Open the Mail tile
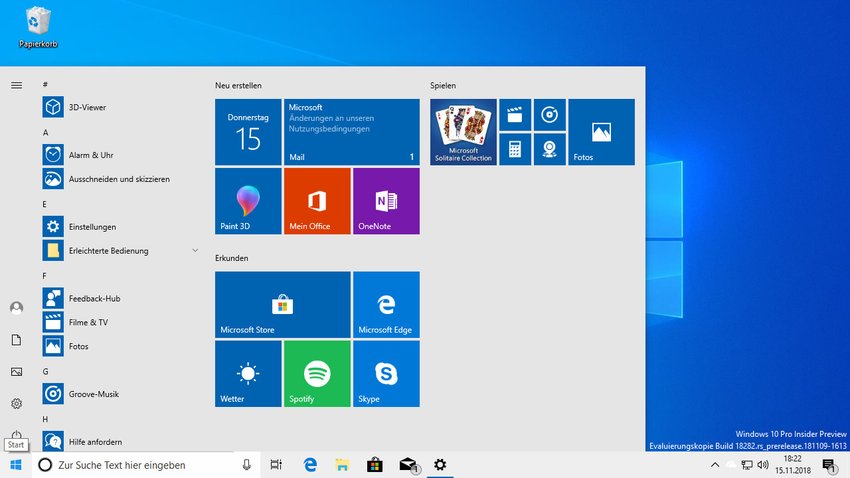850x478 pixels. click(x=352, y=132)
